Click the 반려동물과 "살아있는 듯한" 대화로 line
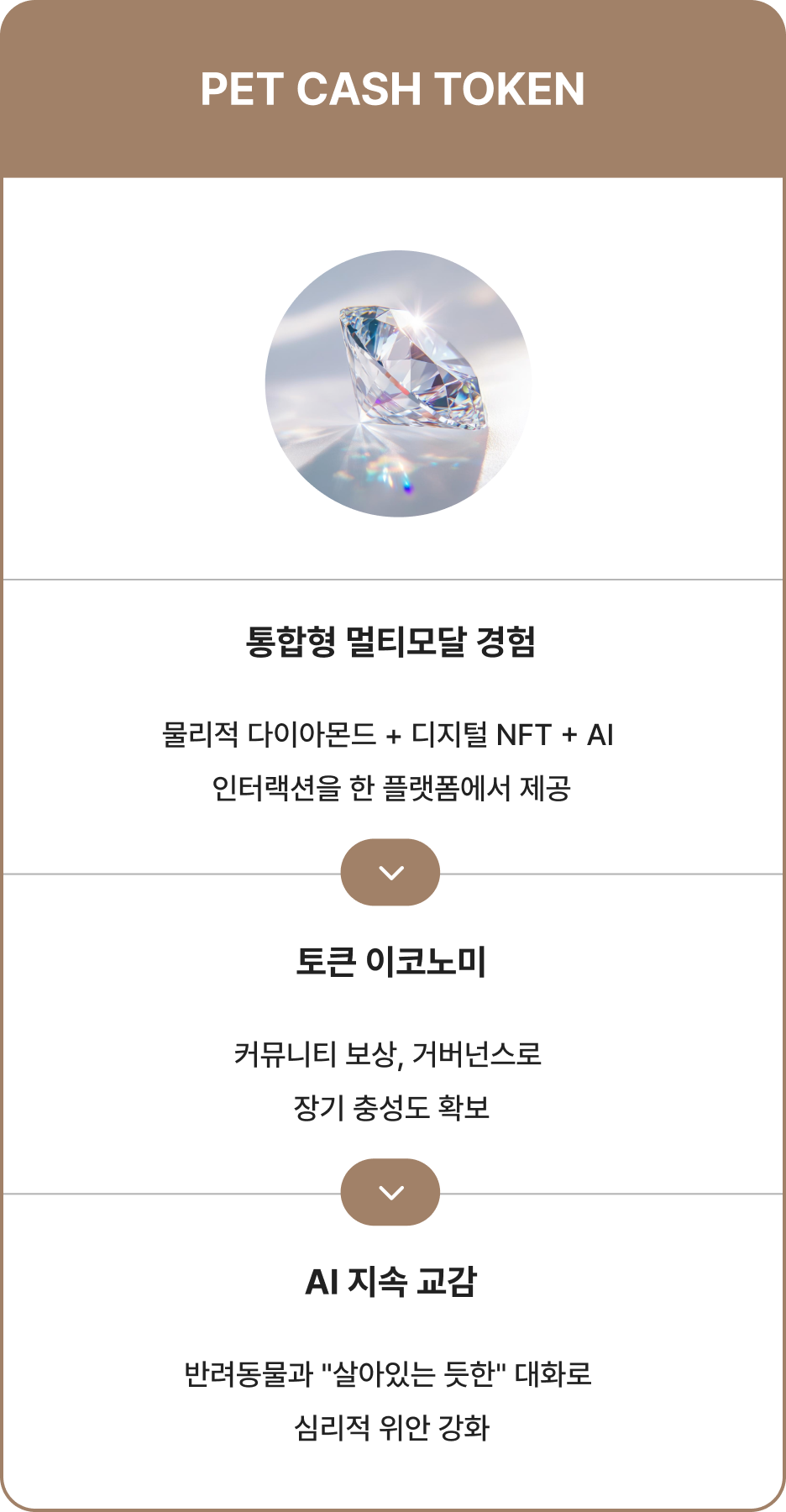This screenshot has width=786, height=1512. click(387, 1374)
